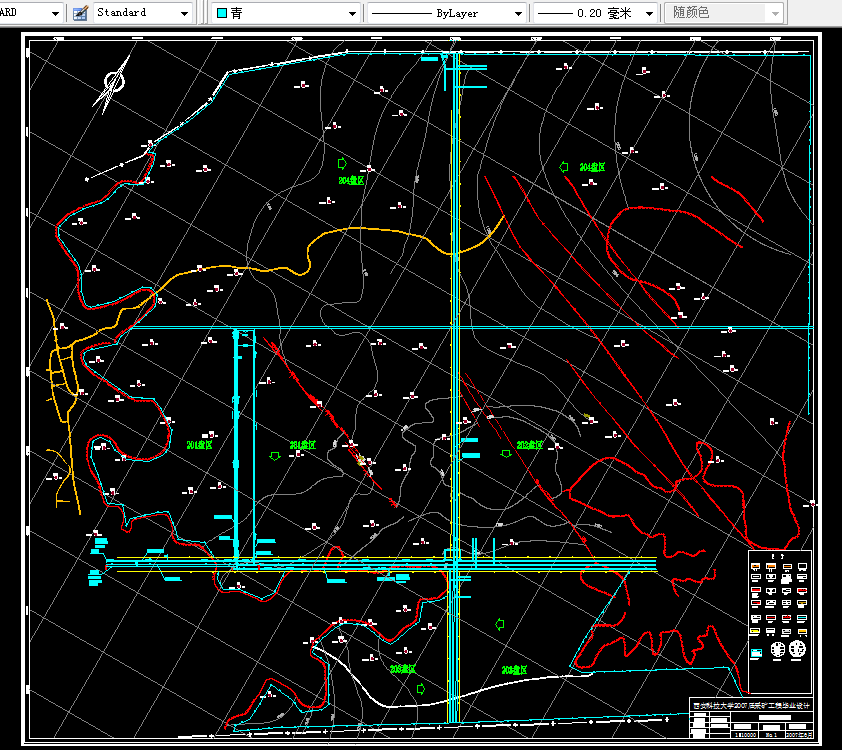842x750 pixels.
Task: Open the 青 color control dropdown
Action: pos(287,13)
